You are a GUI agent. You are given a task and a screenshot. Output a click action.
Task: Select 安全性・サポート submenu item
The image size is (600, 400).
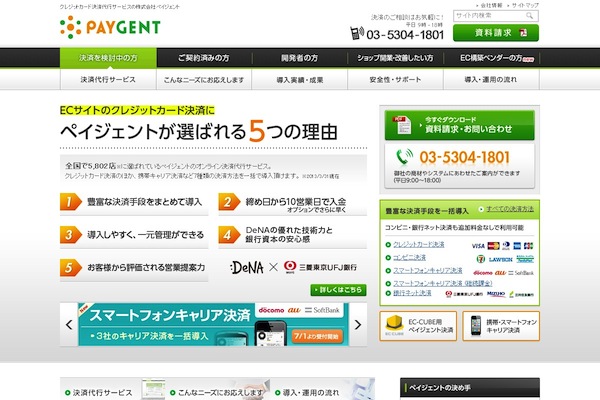395,80
